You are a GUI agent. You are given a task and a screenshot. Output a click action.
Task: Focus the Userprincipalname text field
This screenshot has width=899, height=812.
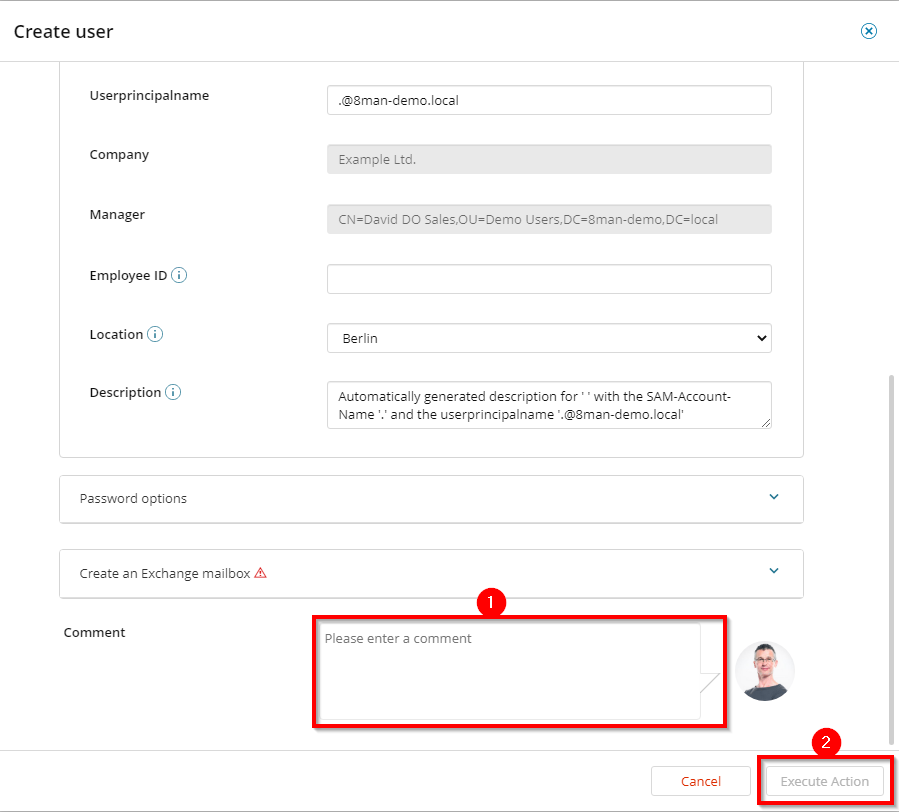549,100
